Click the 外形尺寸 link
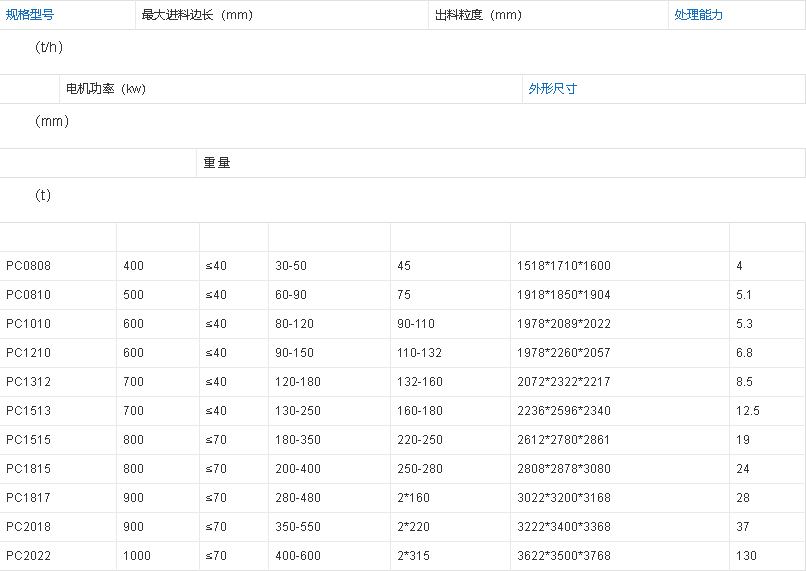This screenshot has height=571, width=806. pos(552,89)
